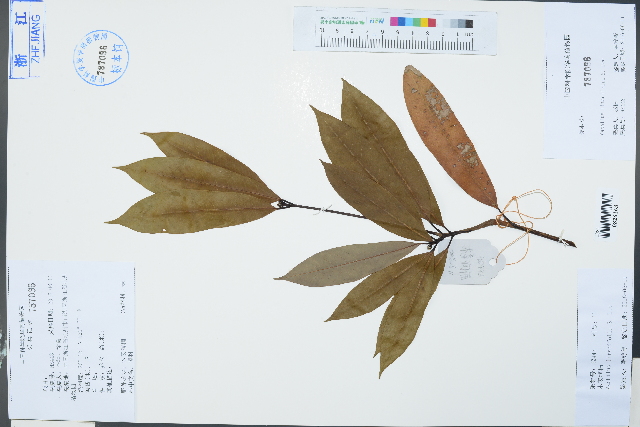Click the magenta patch on the color card
Screen dimensions: 640x427
pyautogui.click(x=393, y=22)
